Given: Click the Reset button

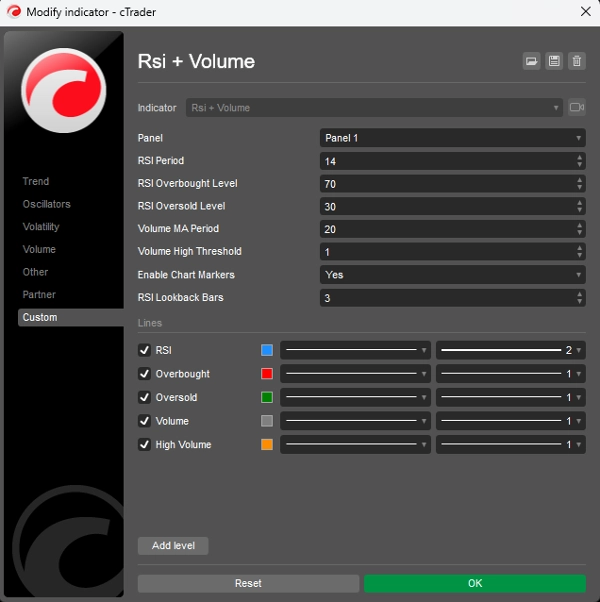Looking at the screenshot, I should coord(248,583).
